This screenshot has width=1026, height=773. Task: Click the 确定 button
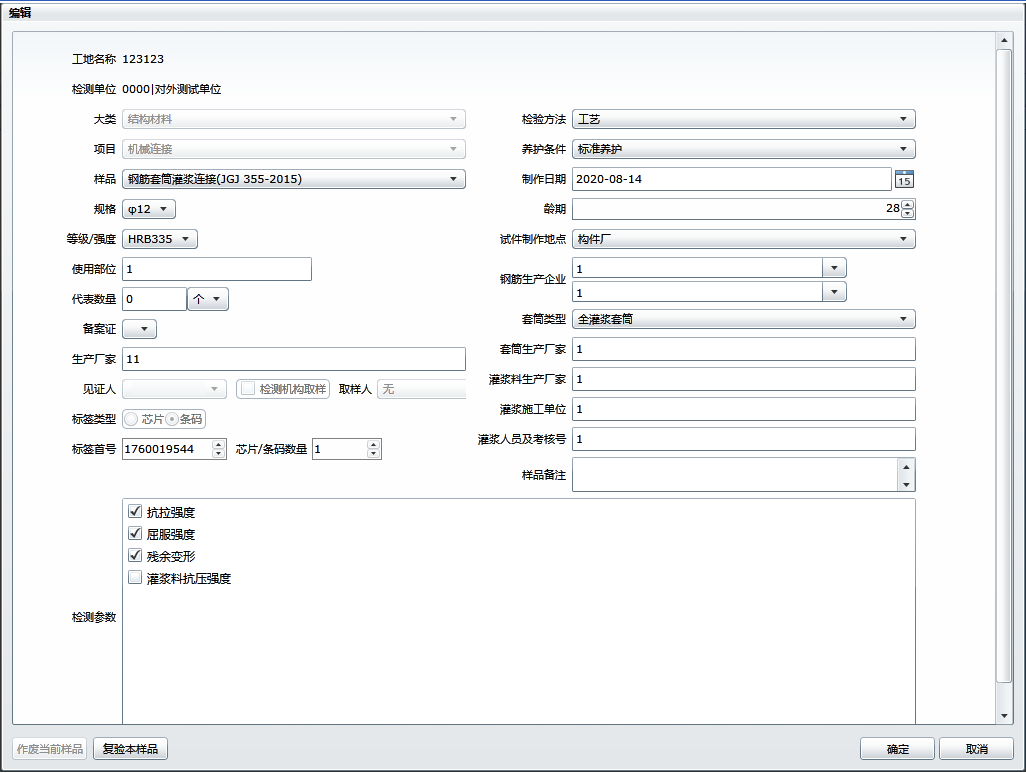click(x=897, y=749)
